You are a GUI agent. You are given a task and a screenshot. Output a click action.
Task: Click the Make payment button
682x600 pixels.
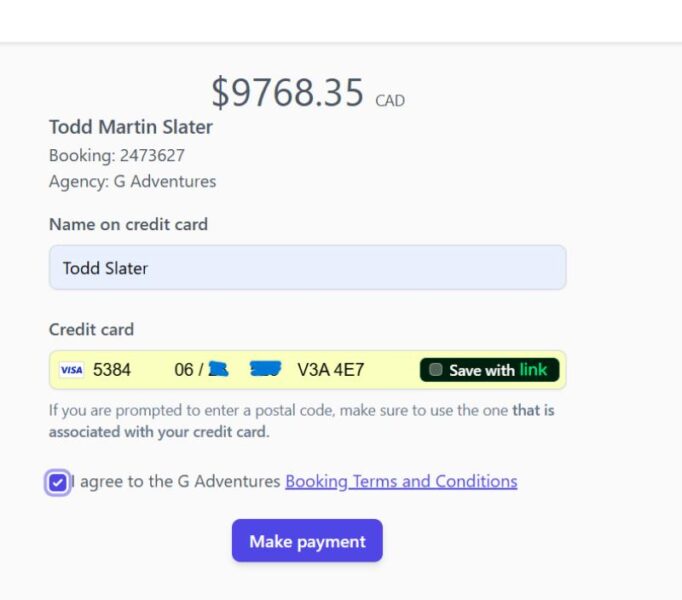tap(307, 541)
